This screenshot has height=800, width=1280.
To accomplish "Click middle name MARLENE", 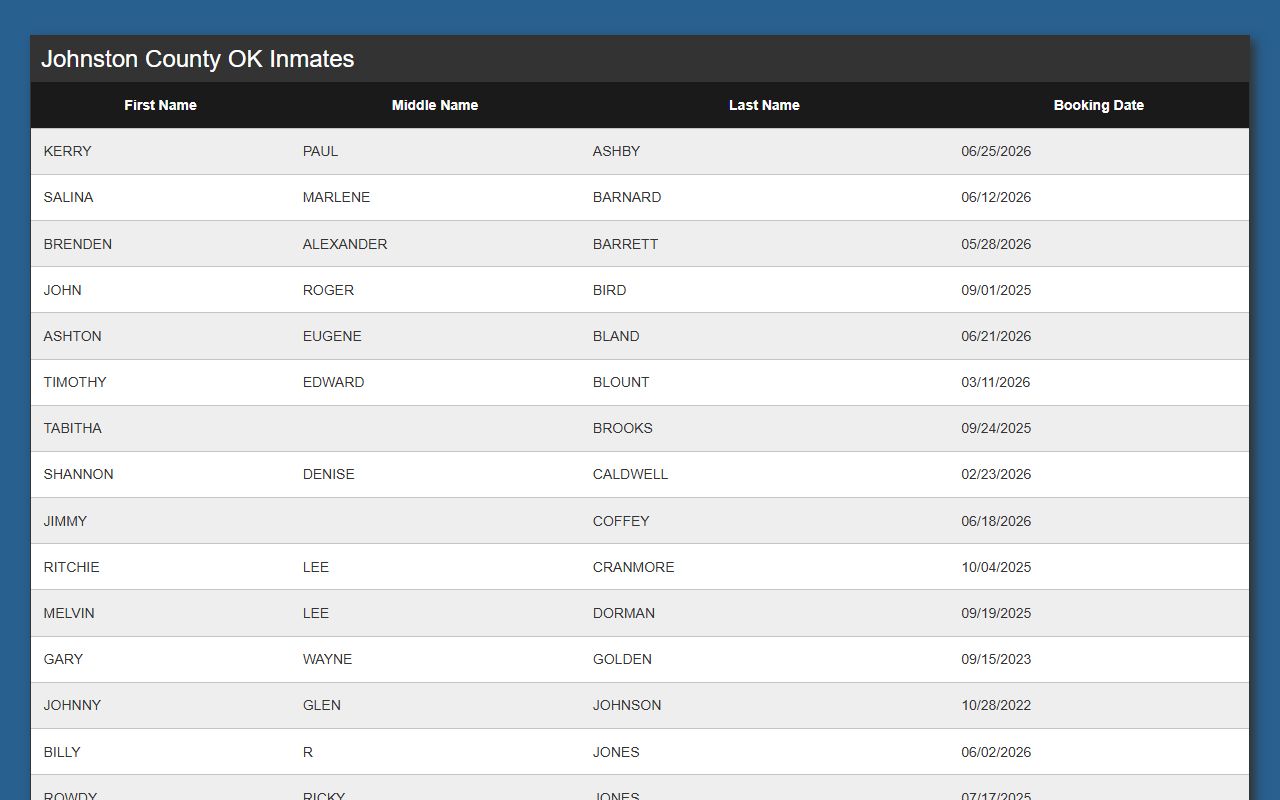I will [336, 197].
